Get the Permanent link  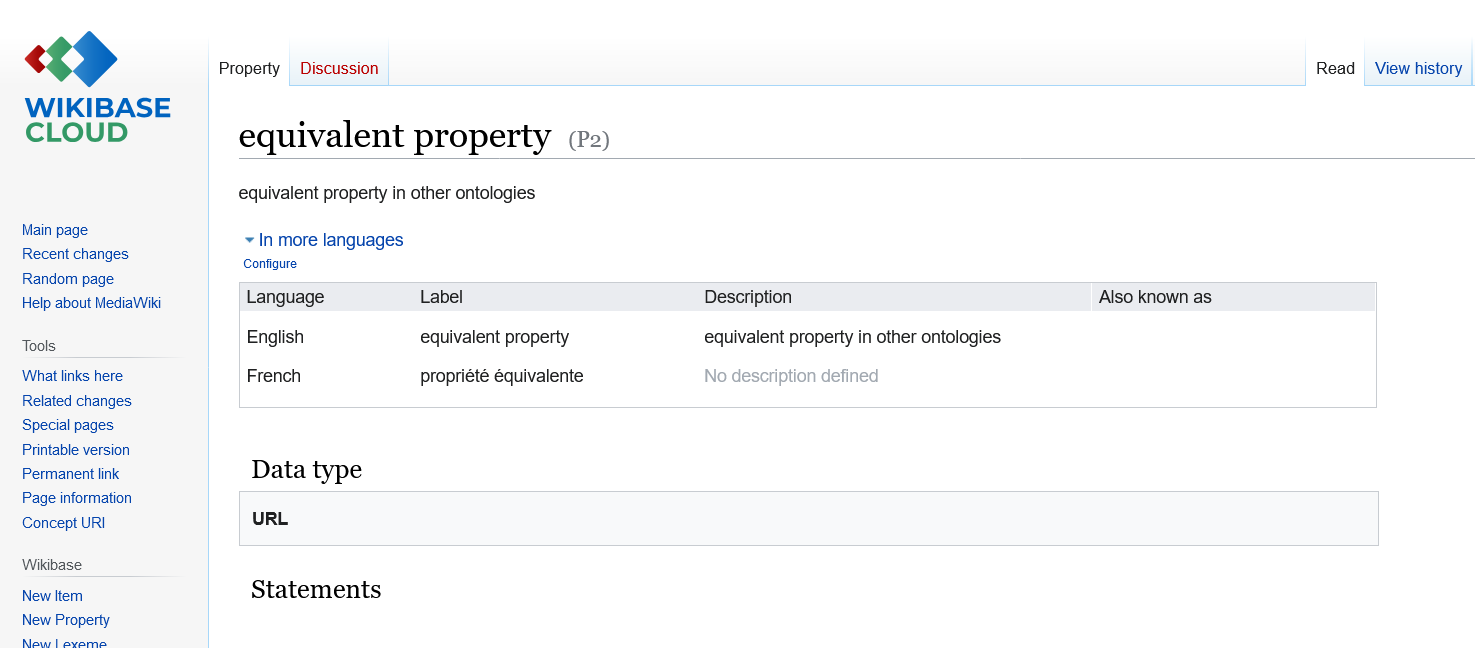pyautogui.click(x=71, y=474)
